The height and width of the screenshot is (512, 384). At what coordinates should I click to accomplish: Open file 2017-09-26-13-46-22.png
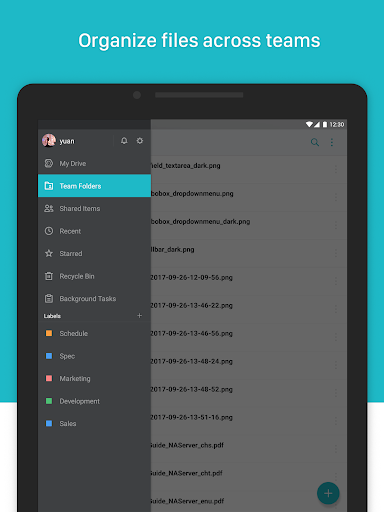249,309
